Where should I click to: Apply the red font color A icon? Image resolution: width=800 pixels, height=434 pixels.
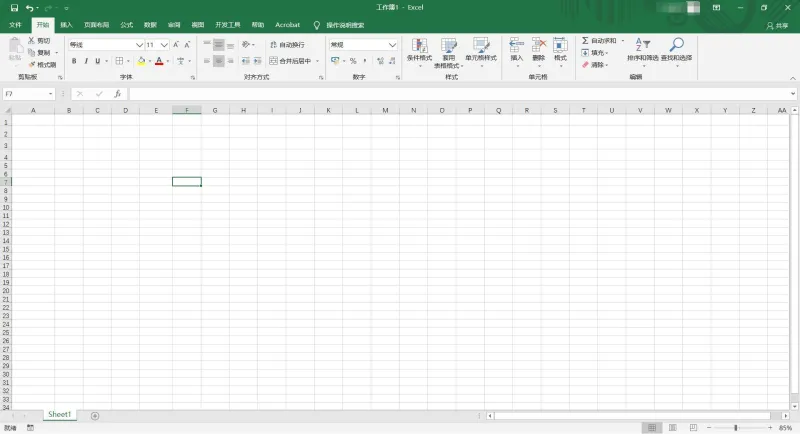159,61
